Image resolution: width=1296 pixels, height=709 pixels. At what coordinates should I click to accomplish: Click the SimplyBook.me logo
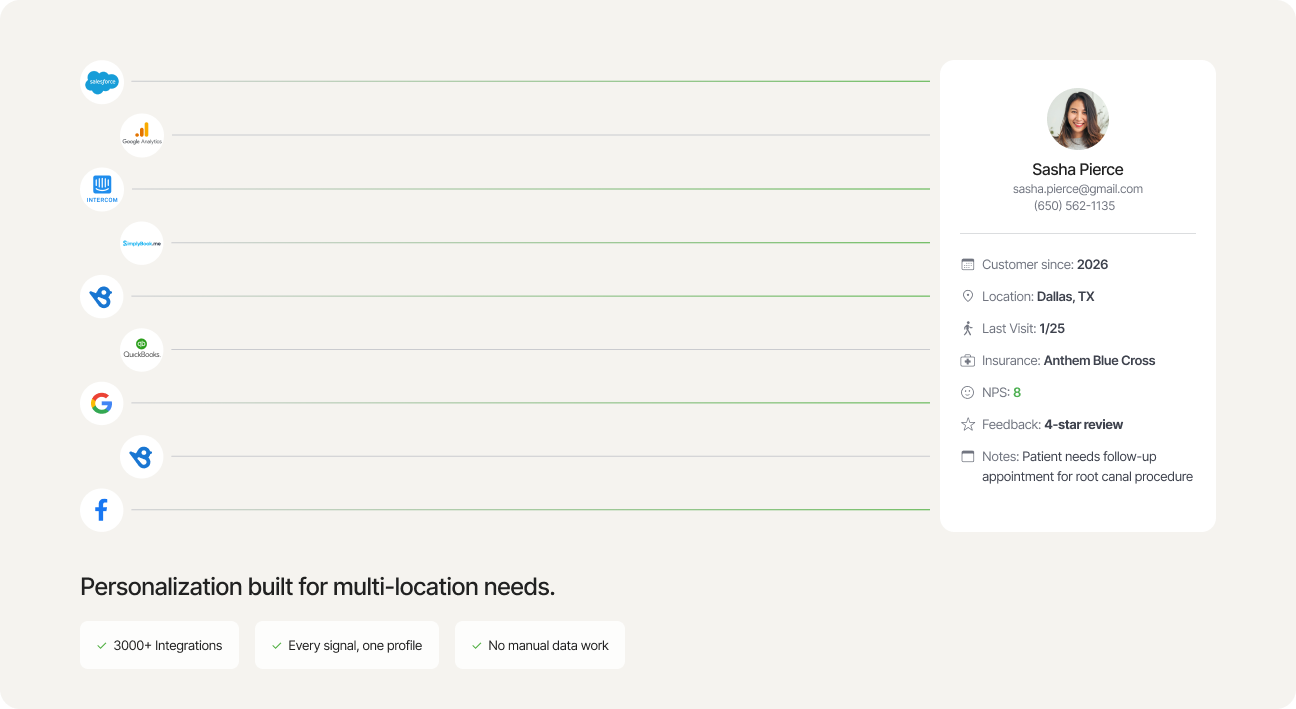click(x=142, y=243)
